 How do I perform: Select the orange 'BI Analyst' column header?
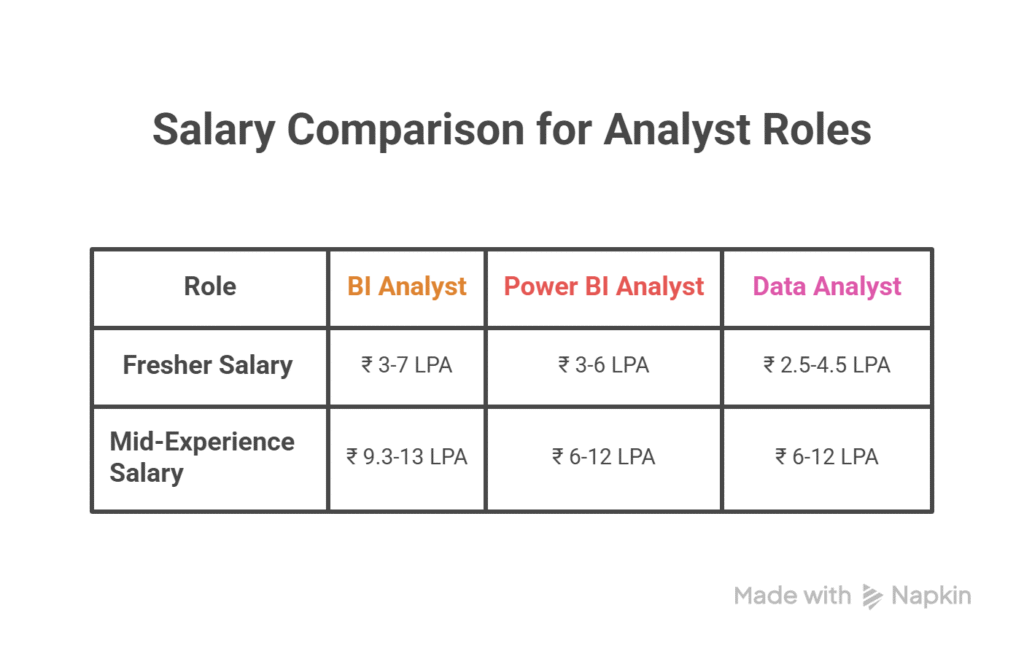tap(407, 287)
